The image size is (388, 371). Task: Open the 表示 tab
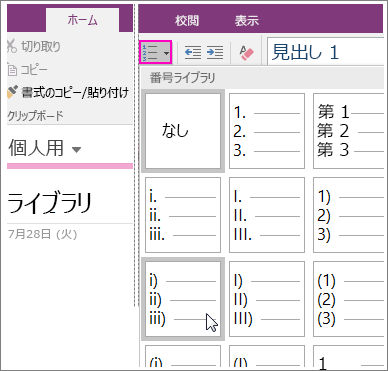coord(246,21)
